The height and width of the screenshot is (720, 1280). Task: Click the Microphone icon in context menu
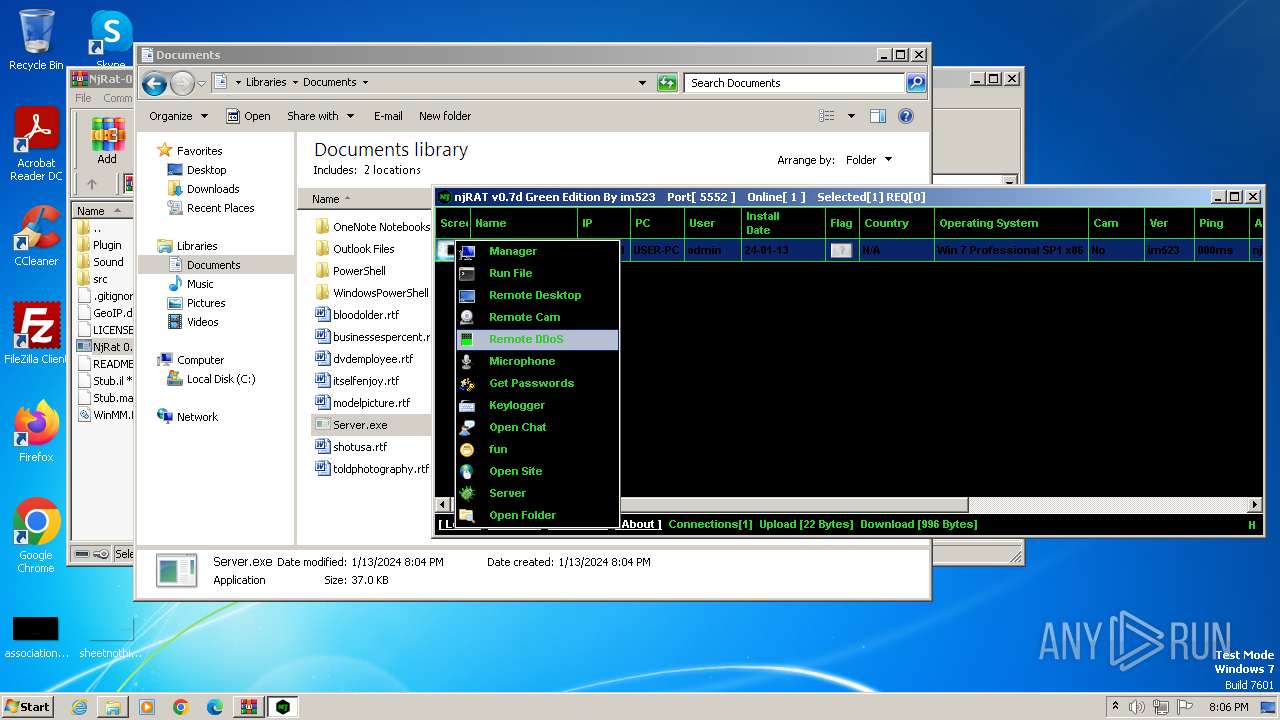(467, 361)
